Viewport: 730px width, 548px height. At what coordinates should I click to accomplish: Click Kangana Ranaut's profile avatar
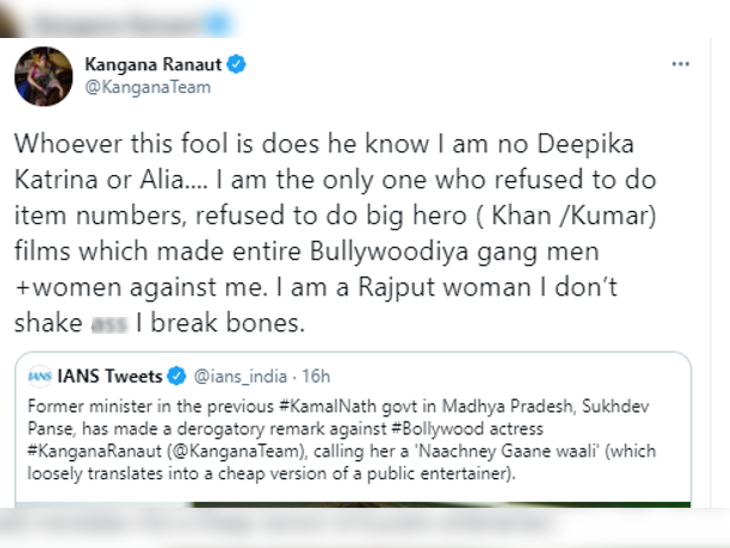43,76
